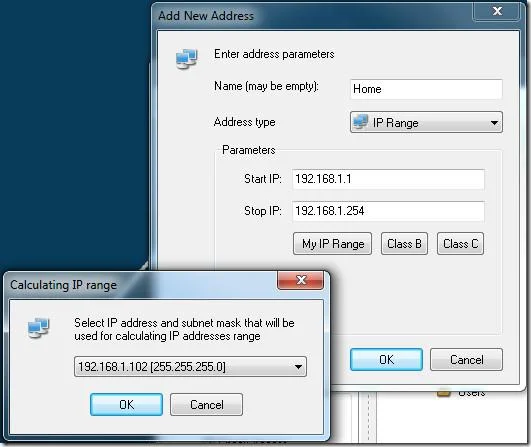Select the Users tree item
The width and height of the screenshot is (531, 447).
[471, 393]
